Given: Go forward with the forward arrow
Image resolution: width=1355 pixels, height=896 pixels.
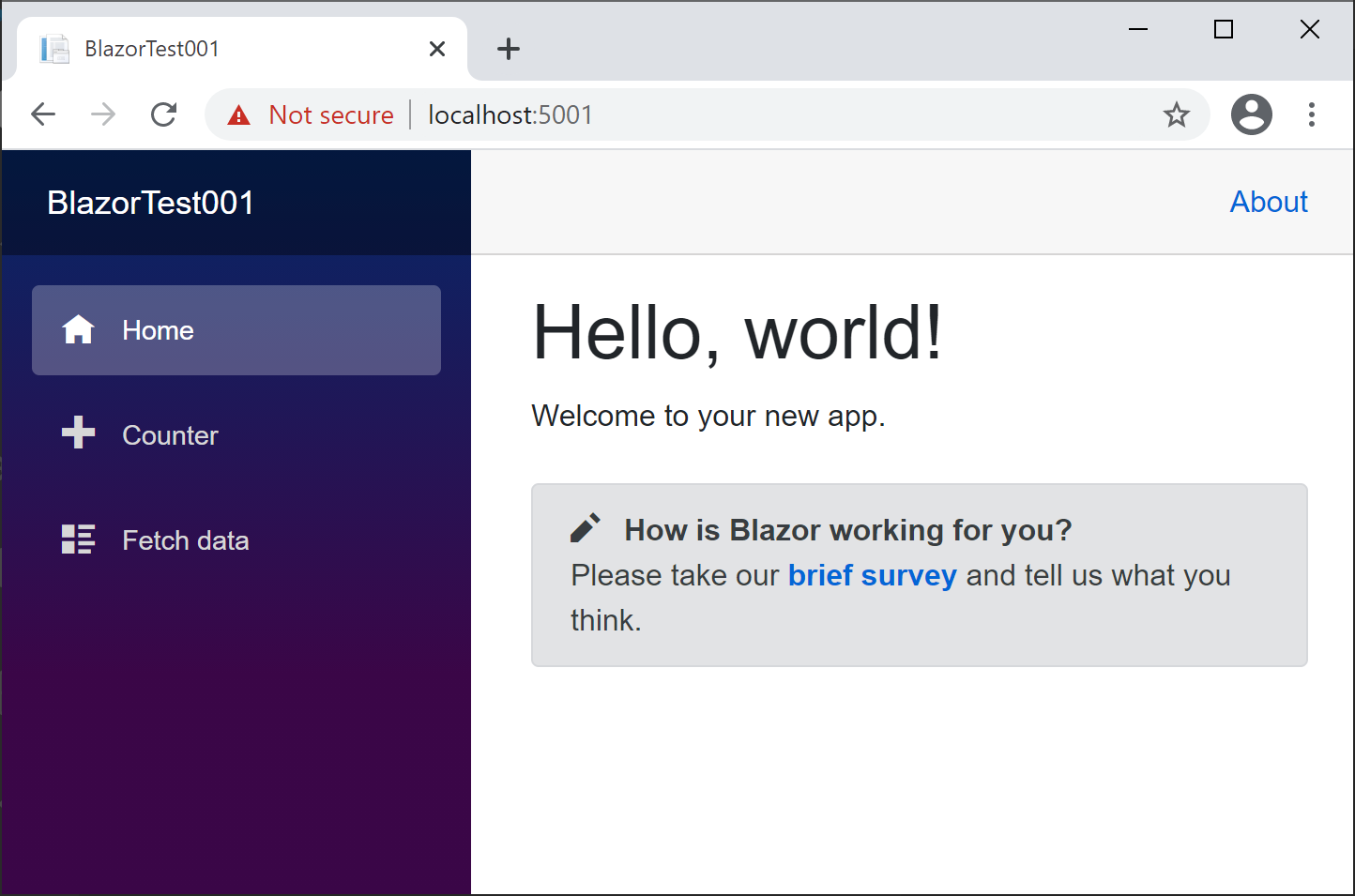Looking at the screenshot, I should click(x=103, y=114).
